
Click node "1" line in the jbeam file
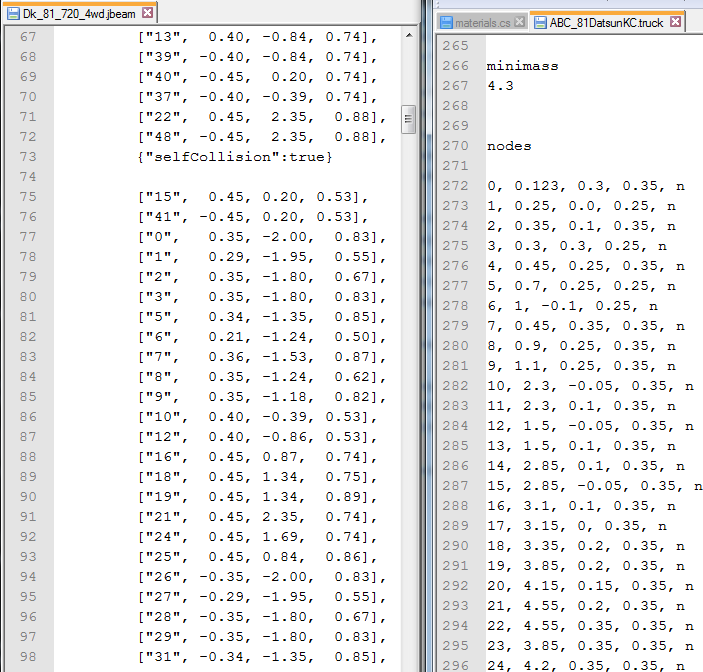262,257
